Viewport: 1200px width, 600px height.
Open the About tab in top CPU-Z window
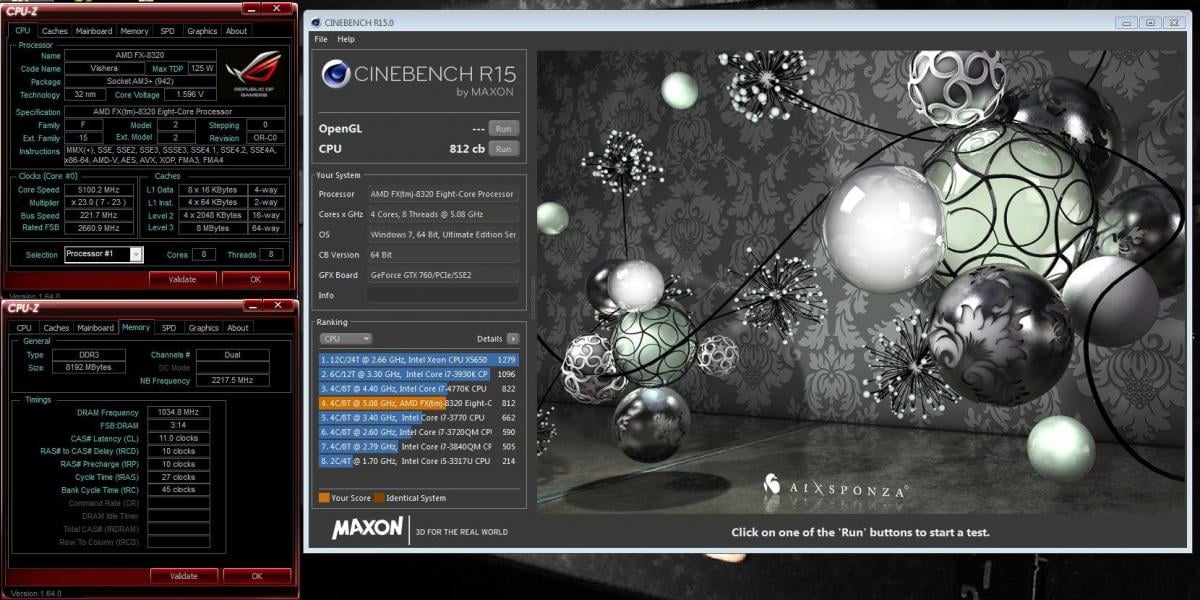[236, 31]
